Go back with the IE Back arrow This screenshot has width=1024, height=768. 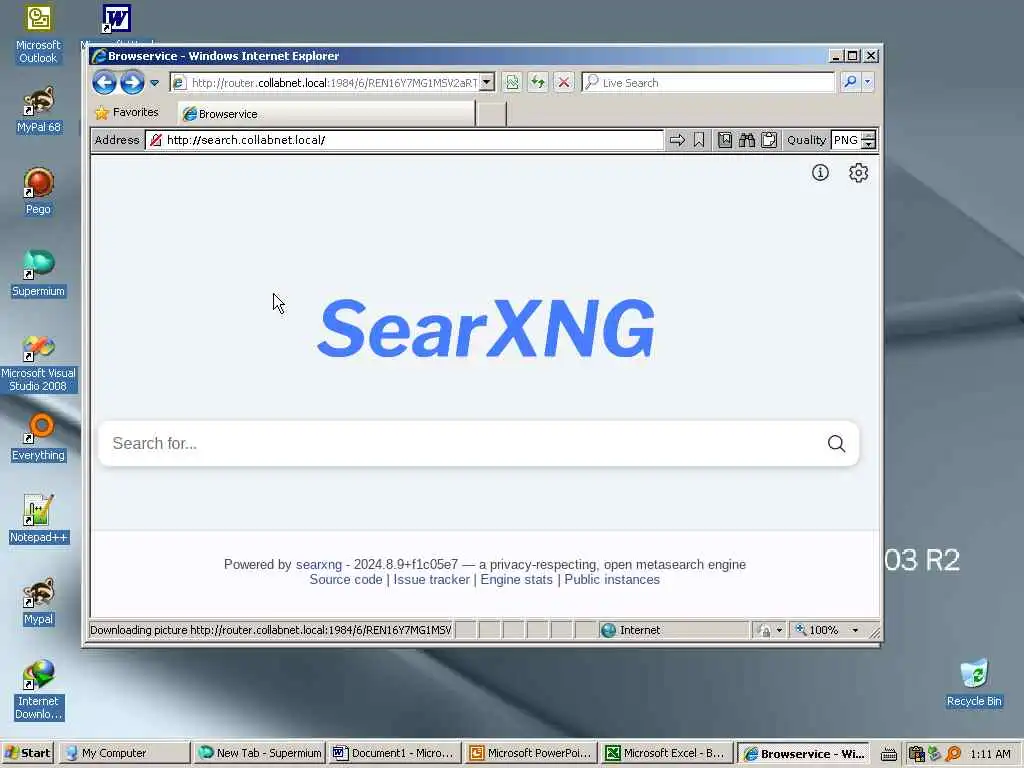coord(104,83)
